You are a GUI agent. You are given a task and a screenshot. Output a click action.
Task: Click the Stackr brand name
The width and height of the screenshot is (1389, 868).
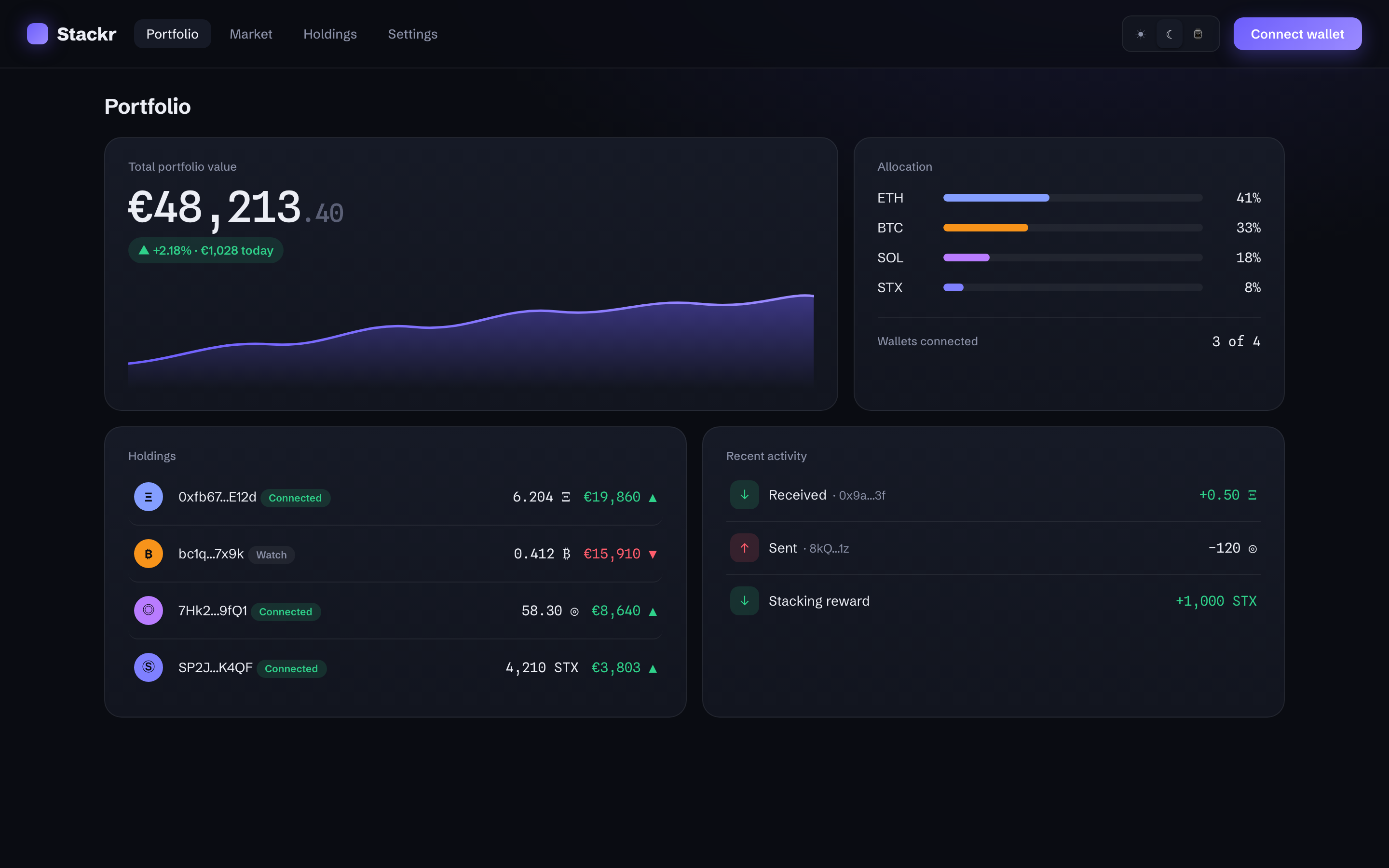click(x=87, y=34)
